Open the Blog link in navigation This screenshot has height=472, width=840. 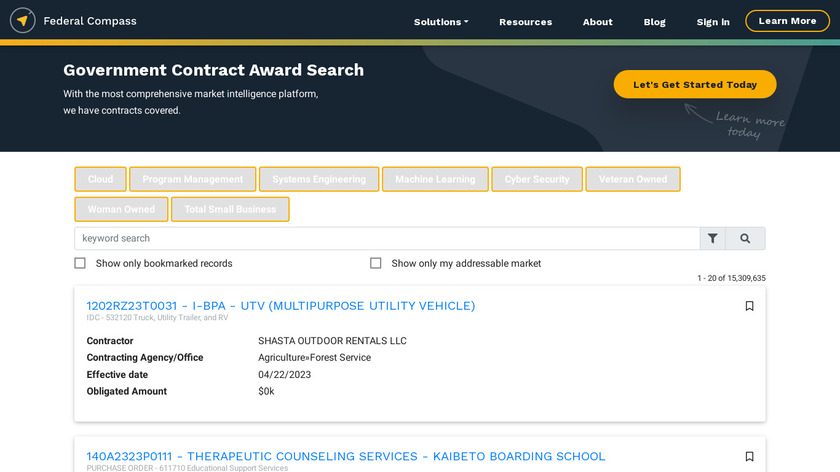(x=654, y=22)
